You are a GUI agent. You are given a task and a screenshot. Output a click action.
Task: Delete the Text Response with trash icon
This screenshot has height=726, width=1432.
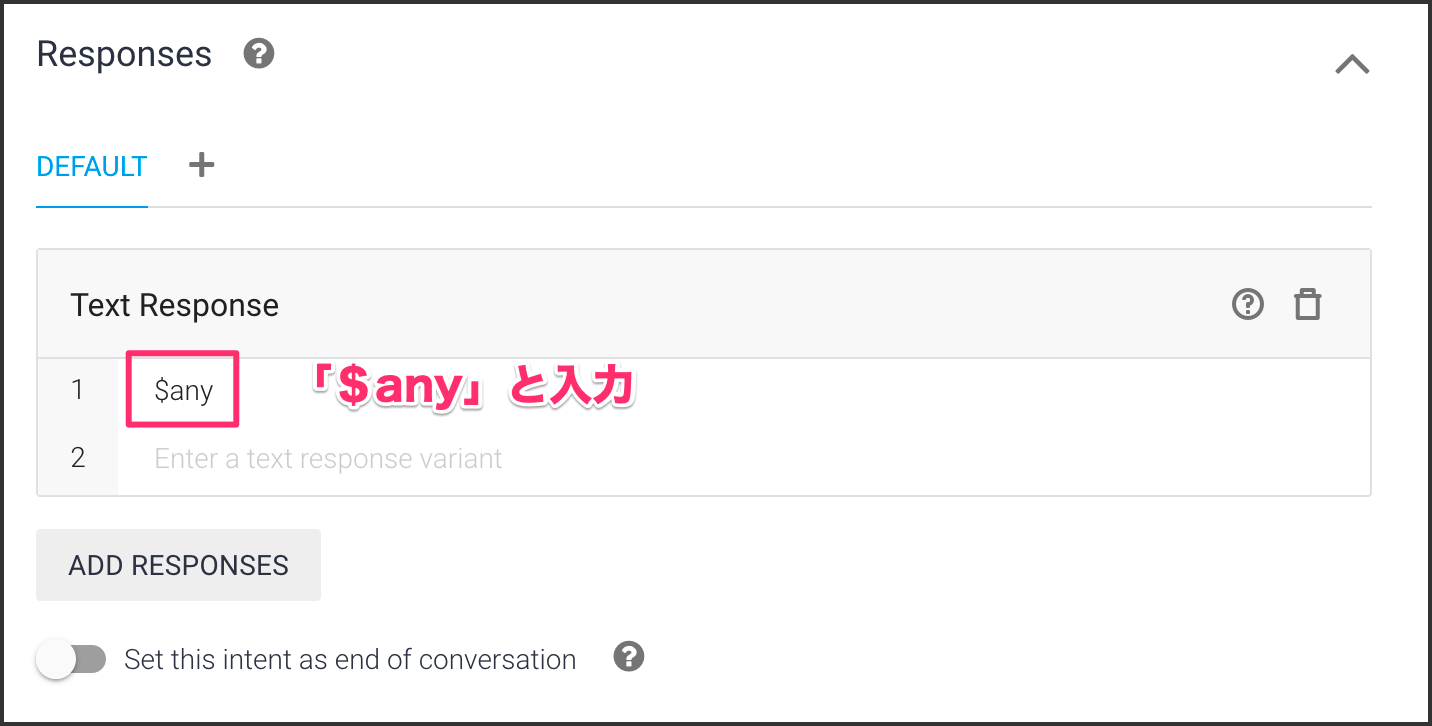point(1308,304)
